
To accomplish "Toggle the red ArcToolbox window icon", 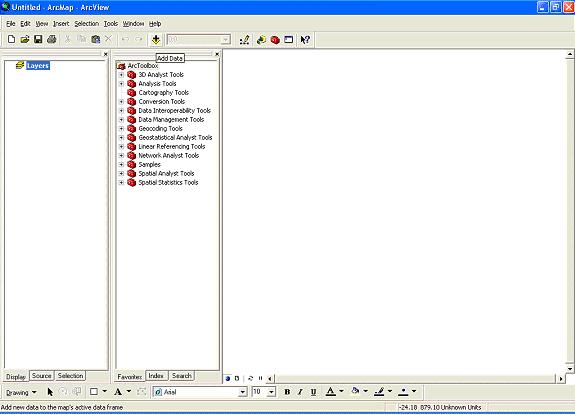I will (x=275, y=40).
